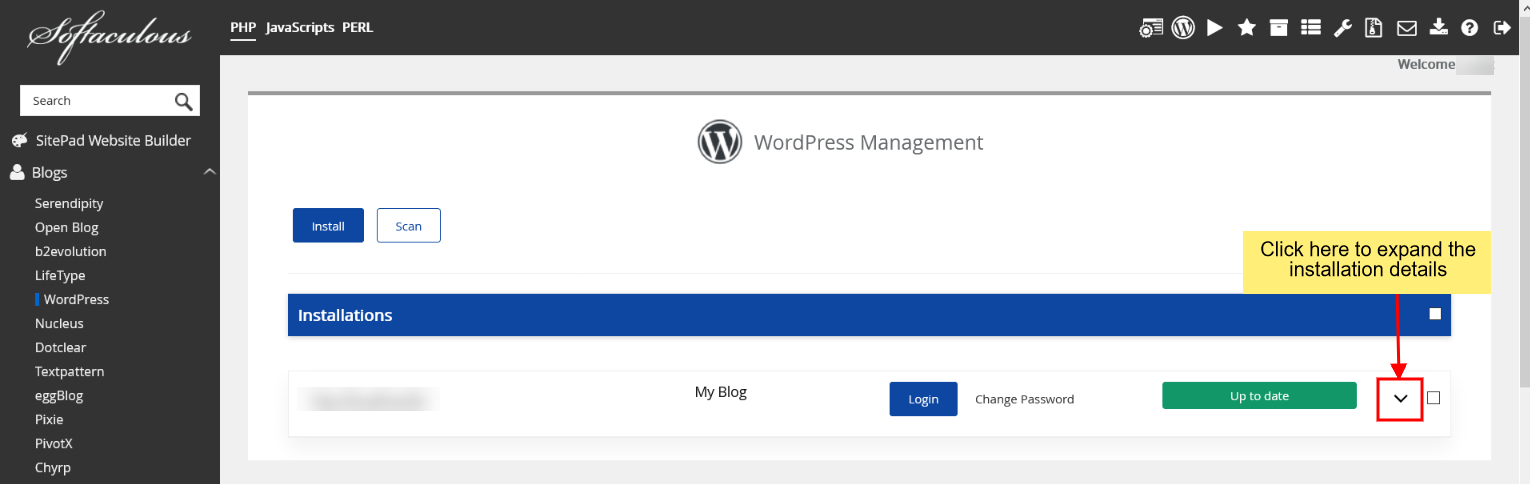
Task: Click the WordPress Management heading text
Action: click(869, 142)
